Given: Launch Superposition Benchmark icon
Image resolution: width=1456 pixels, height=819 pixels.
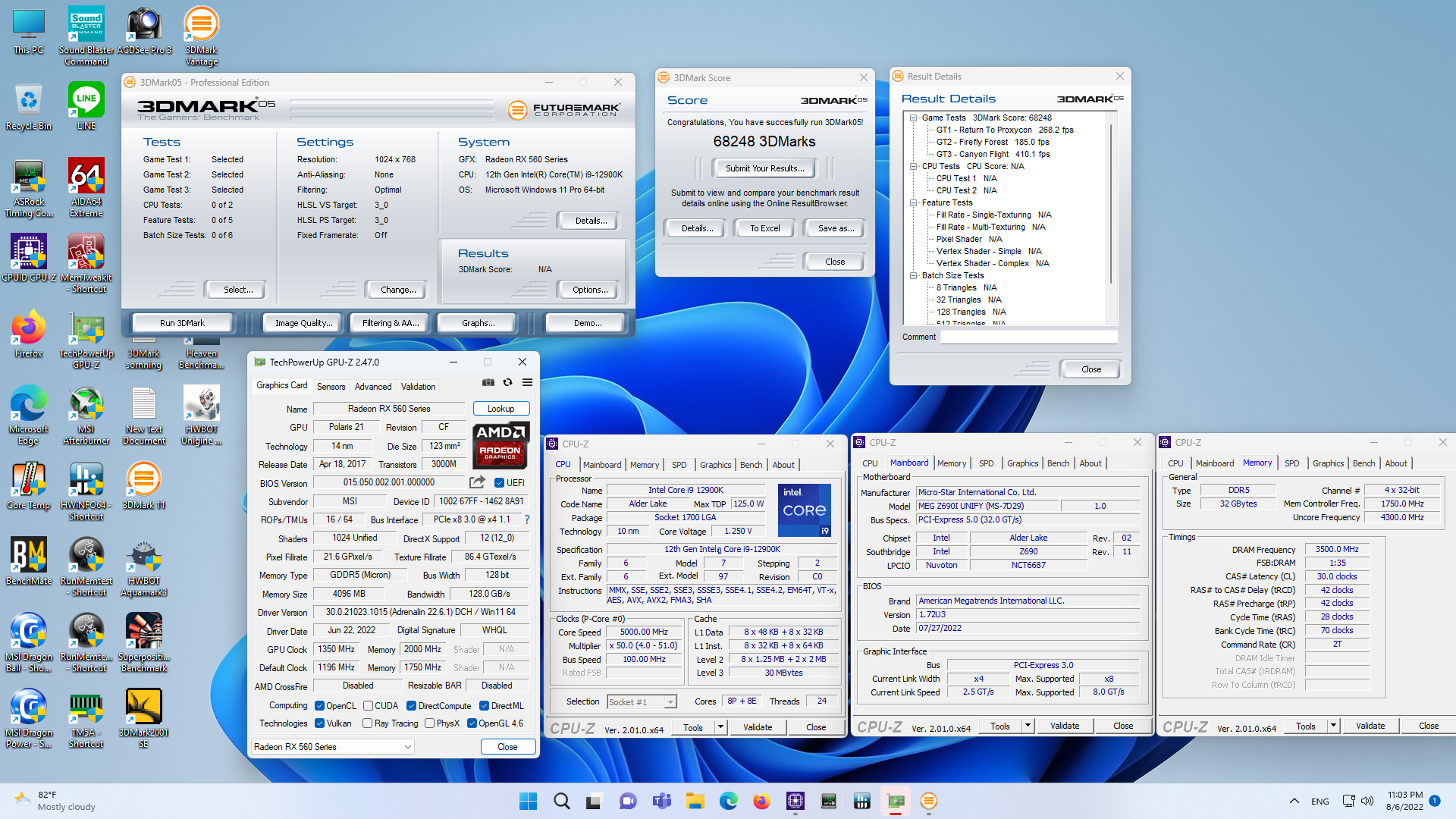Looking at the screenshot, I should [x=144, y=642].
